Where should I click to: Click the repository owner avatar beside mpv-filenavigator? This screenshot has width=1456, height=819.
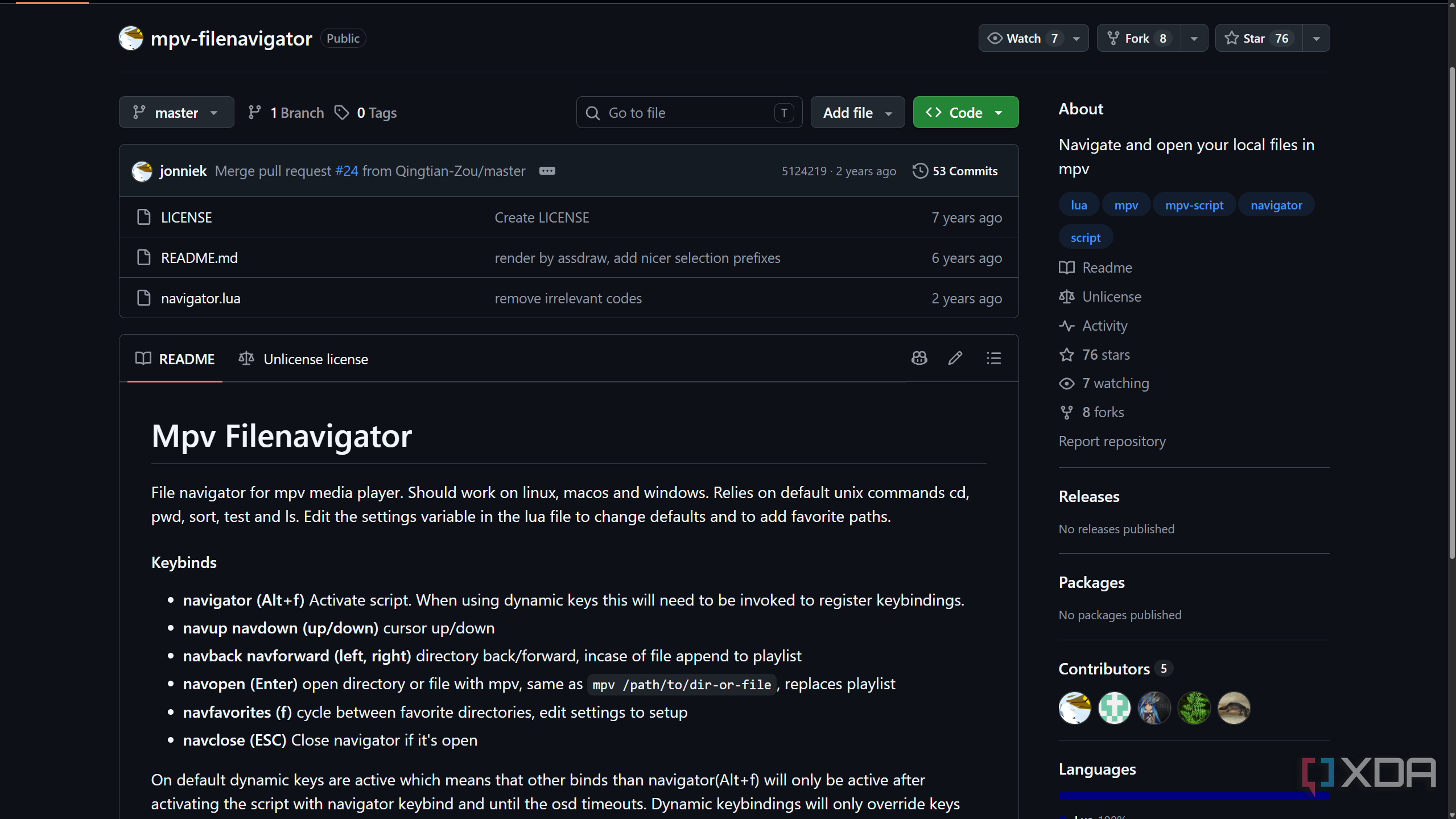pyautogui.click(x=131, y=38)
